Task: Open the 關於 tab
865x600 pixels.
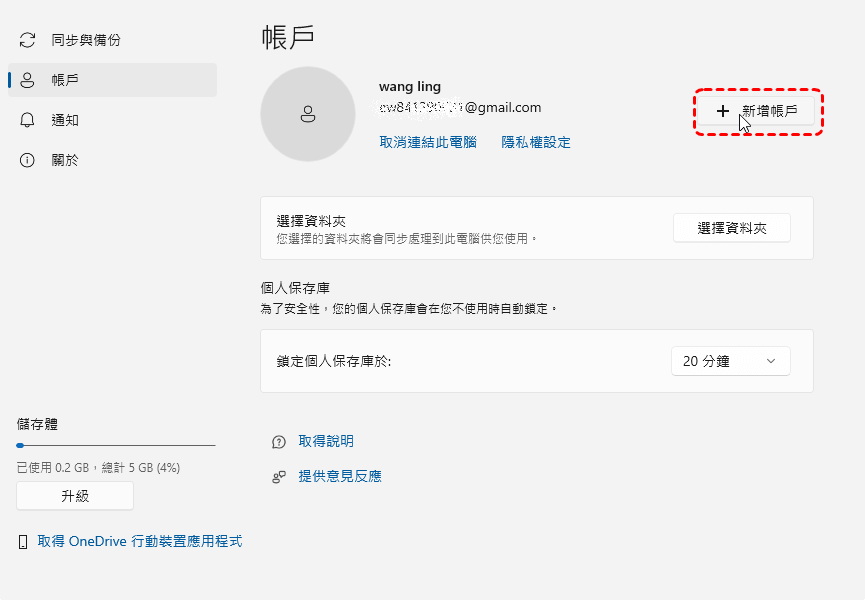Action: tap(65, 160)
